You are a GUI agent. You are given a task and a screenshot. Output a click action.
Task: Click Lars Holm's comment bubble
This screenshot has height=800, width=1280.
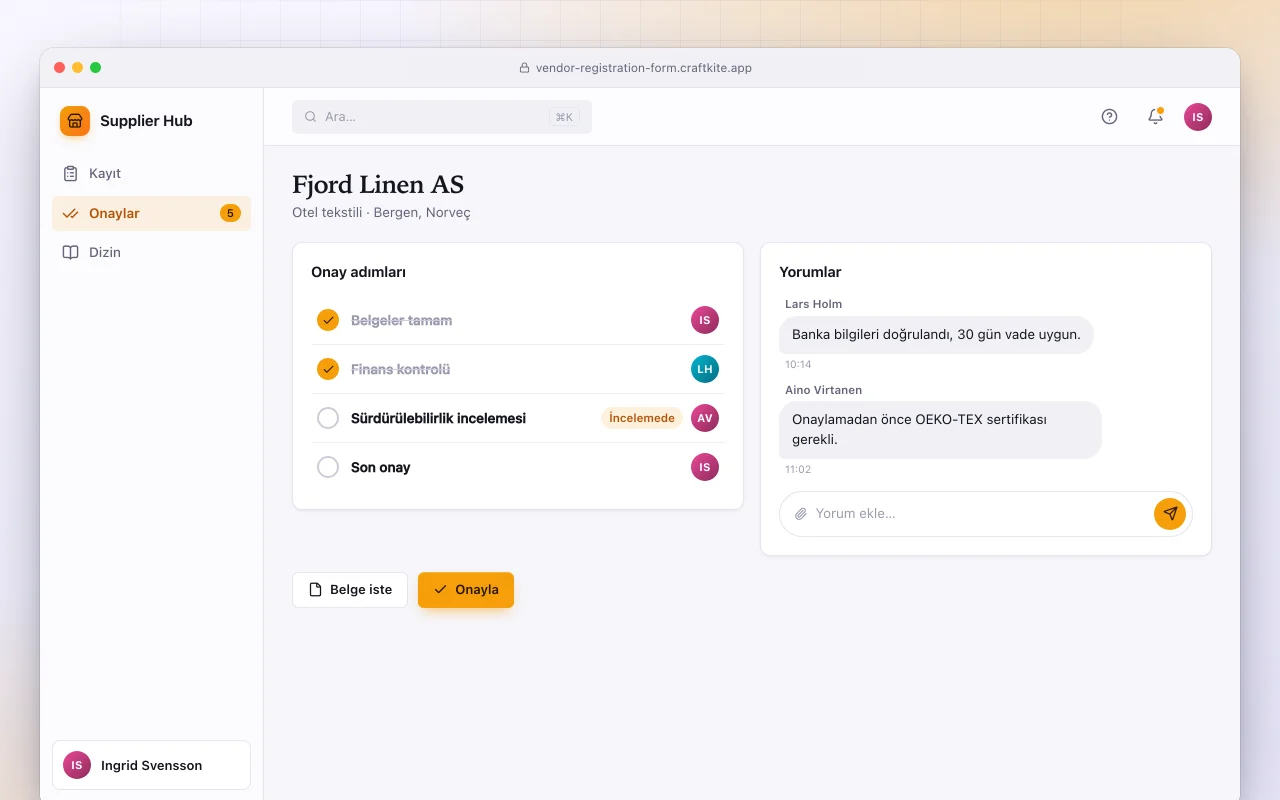point(936,335)
